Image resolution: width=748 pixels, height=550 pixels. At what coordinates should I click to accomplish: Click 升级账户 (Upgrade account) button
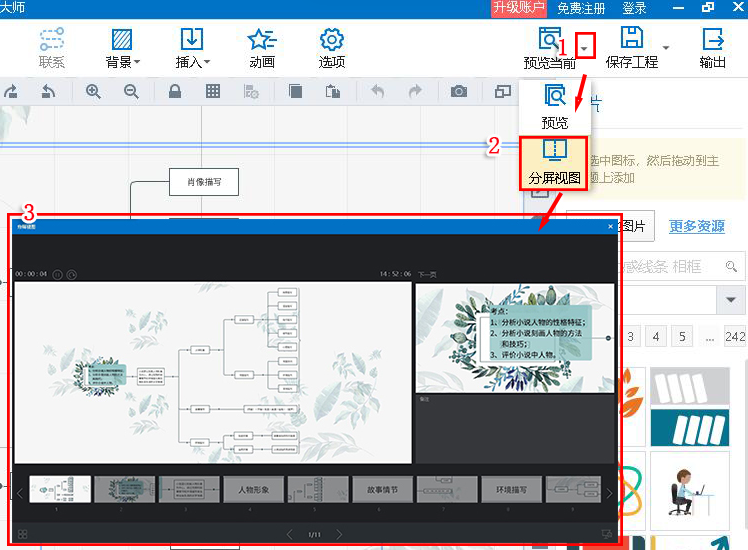[x=518, y=8]
